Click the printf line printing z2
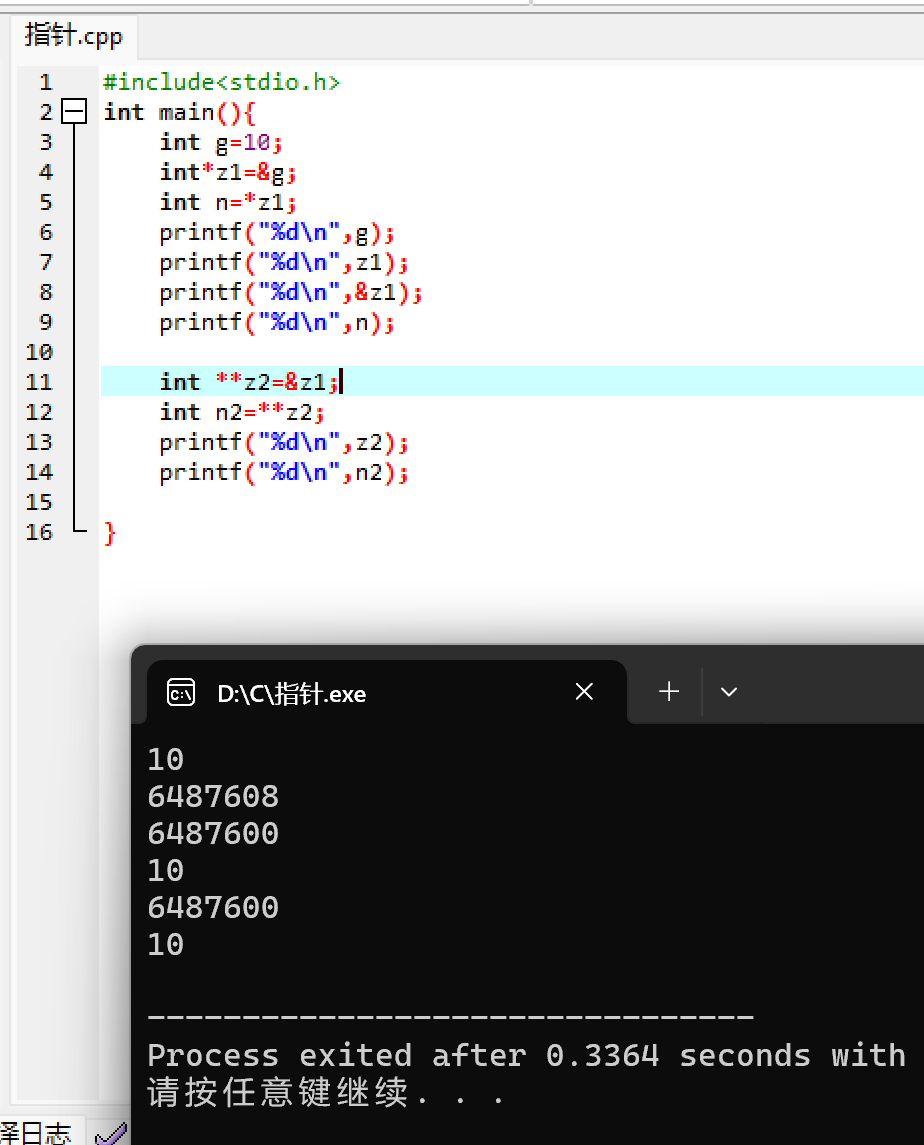The height and width of the screenshot is (1145, 924). point(284,443)
